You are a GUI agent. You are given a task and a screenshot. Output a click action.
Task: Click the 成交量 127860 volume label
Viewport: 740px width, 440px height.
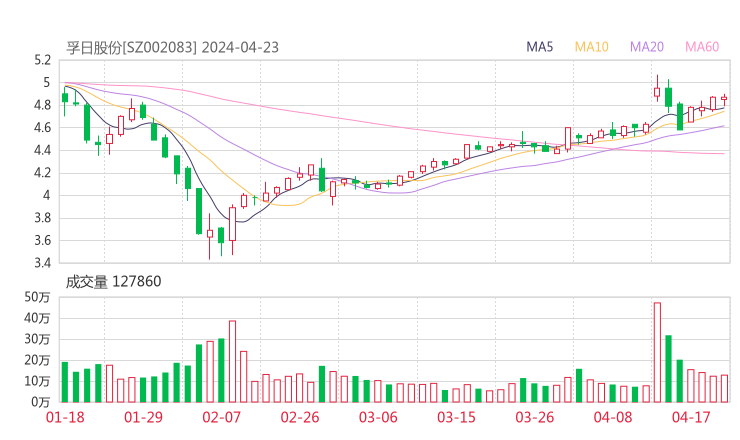(x=113, y=282)
